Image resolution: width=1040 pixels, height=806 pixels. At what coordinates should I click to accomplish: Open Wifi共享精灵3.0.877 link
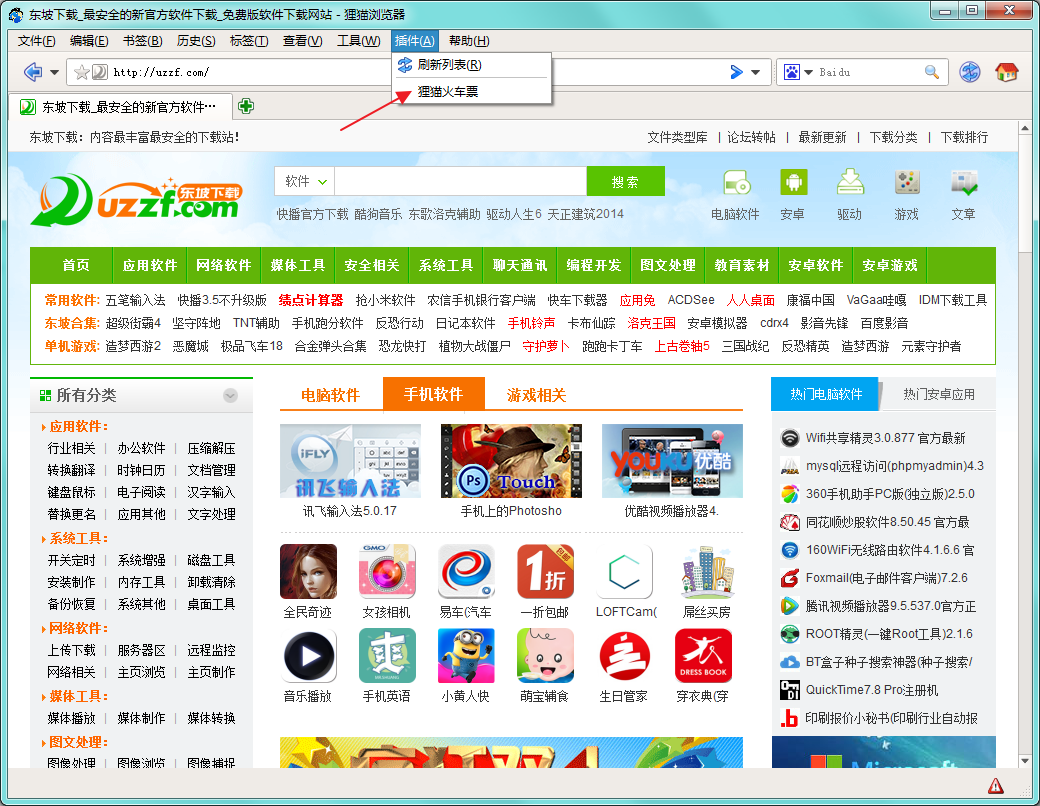(x=885, y=438)
